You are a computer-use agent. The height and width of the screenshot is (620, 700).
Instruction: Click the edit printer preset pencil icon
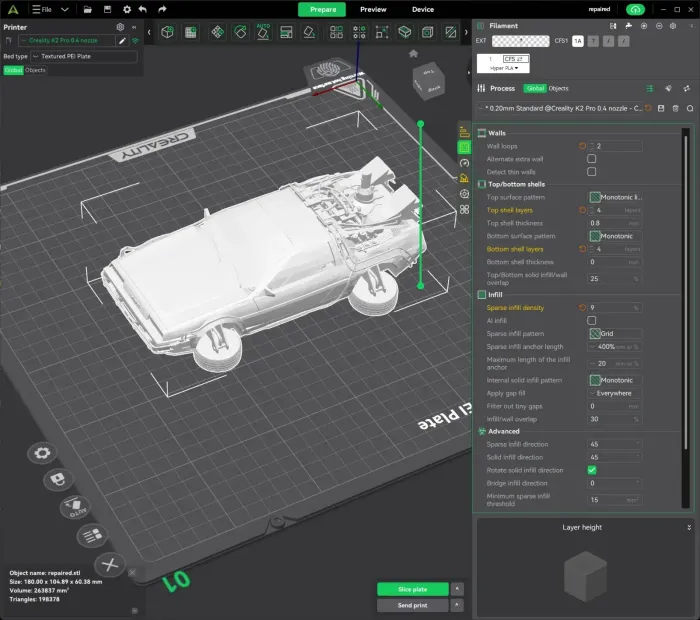coord(122,41)
